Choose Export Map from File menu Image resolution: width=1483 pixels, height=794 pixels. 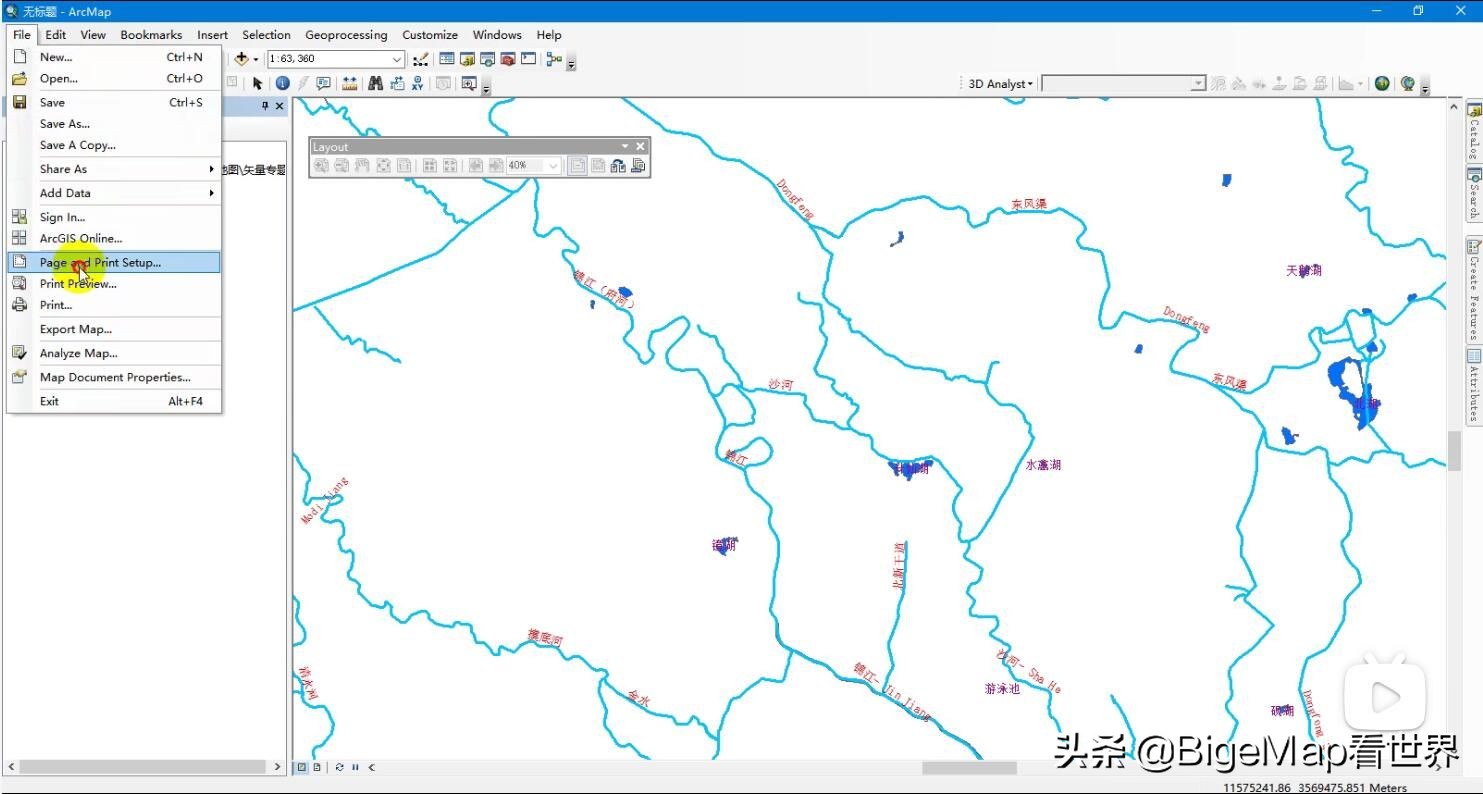point(114,329)
